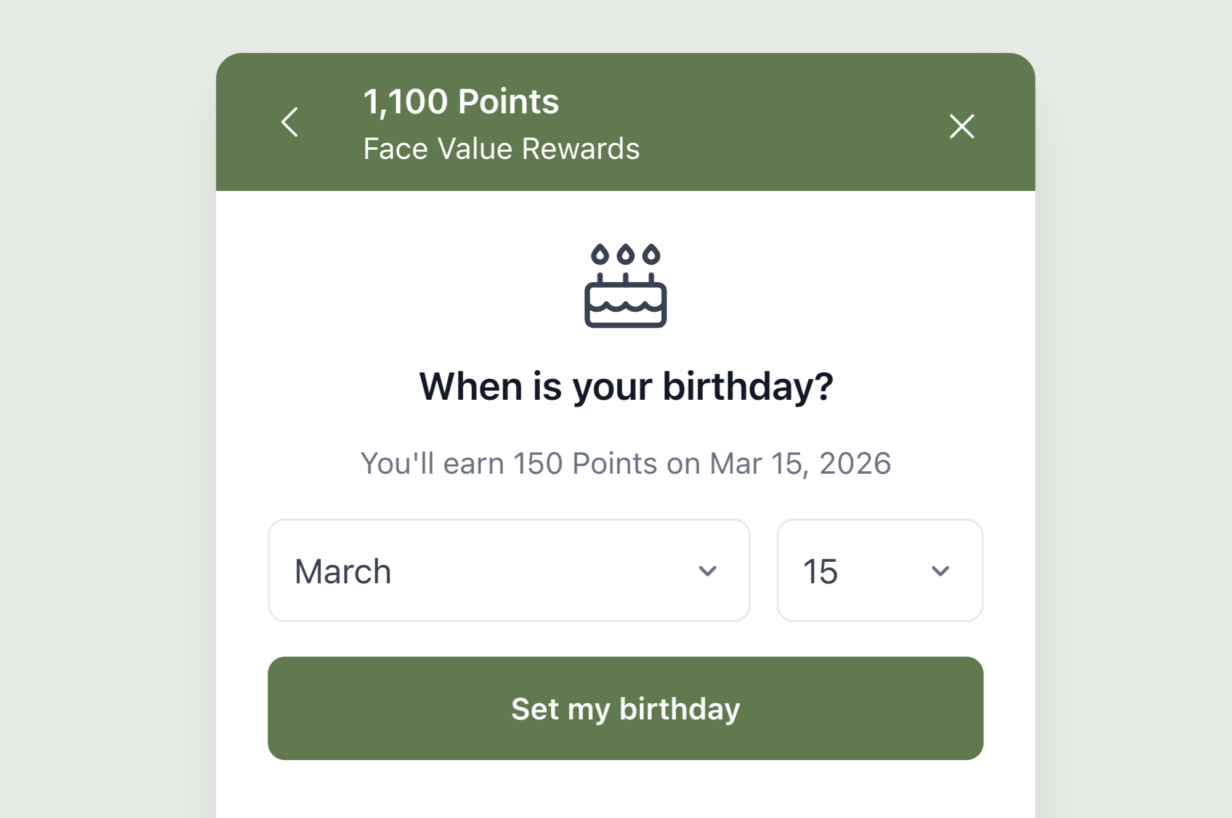
Task: Click the Mar 15, 2026 date text
Action: pos(798,463)
